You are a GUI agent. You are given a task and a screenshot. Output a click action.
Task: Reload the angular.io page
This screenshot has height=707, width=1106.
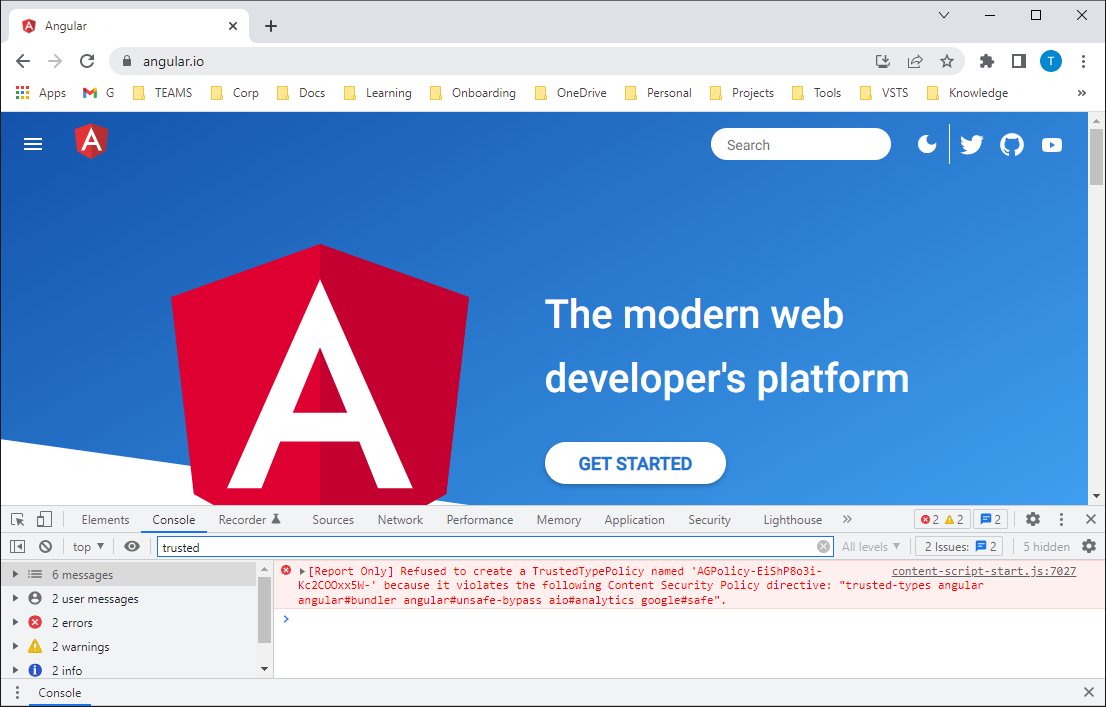coord(87,61)
